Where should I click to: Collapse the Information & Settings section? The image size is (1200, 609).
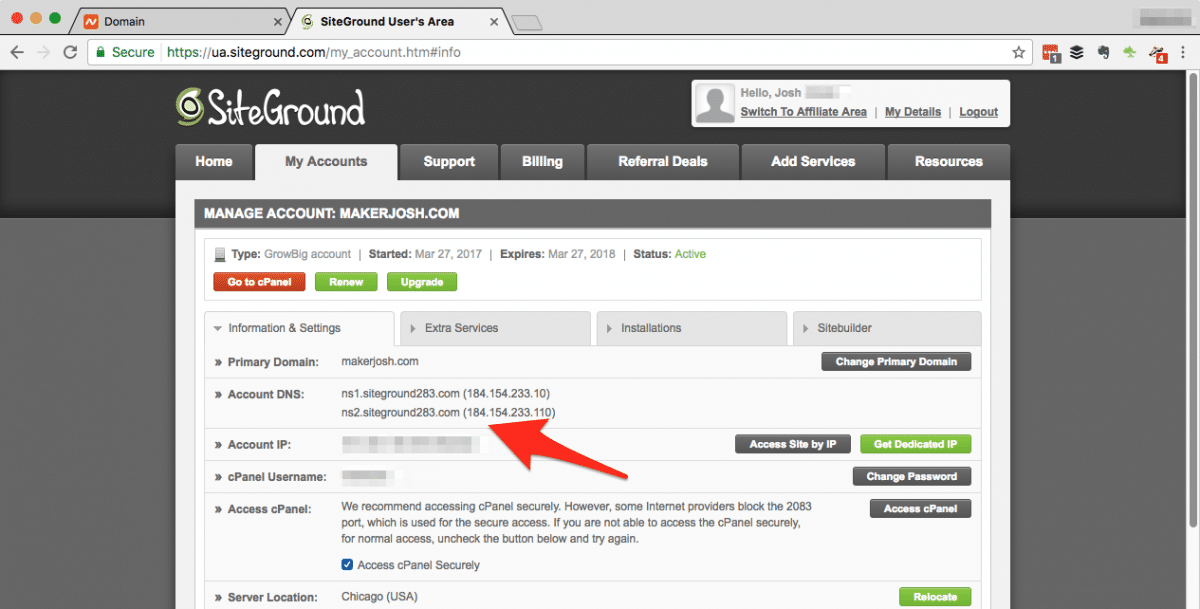click(x=299, y=328)
